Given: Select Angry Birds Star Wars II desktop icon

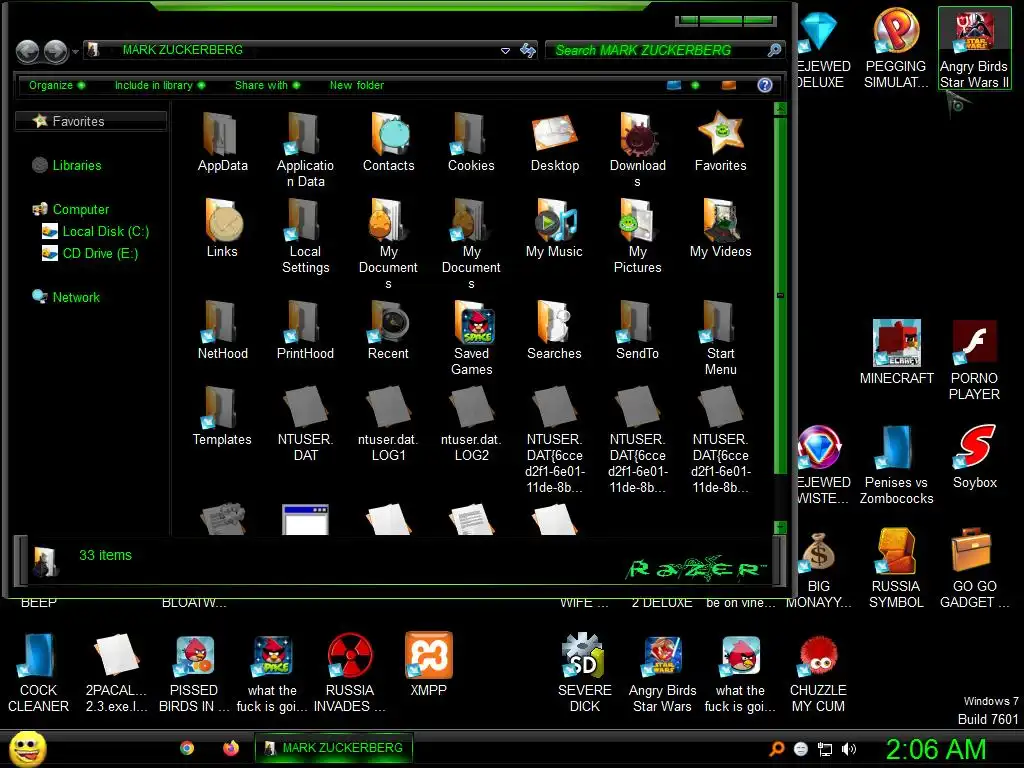Looking at the screenshot, I should pyautogui.click(x=974, y=48).
